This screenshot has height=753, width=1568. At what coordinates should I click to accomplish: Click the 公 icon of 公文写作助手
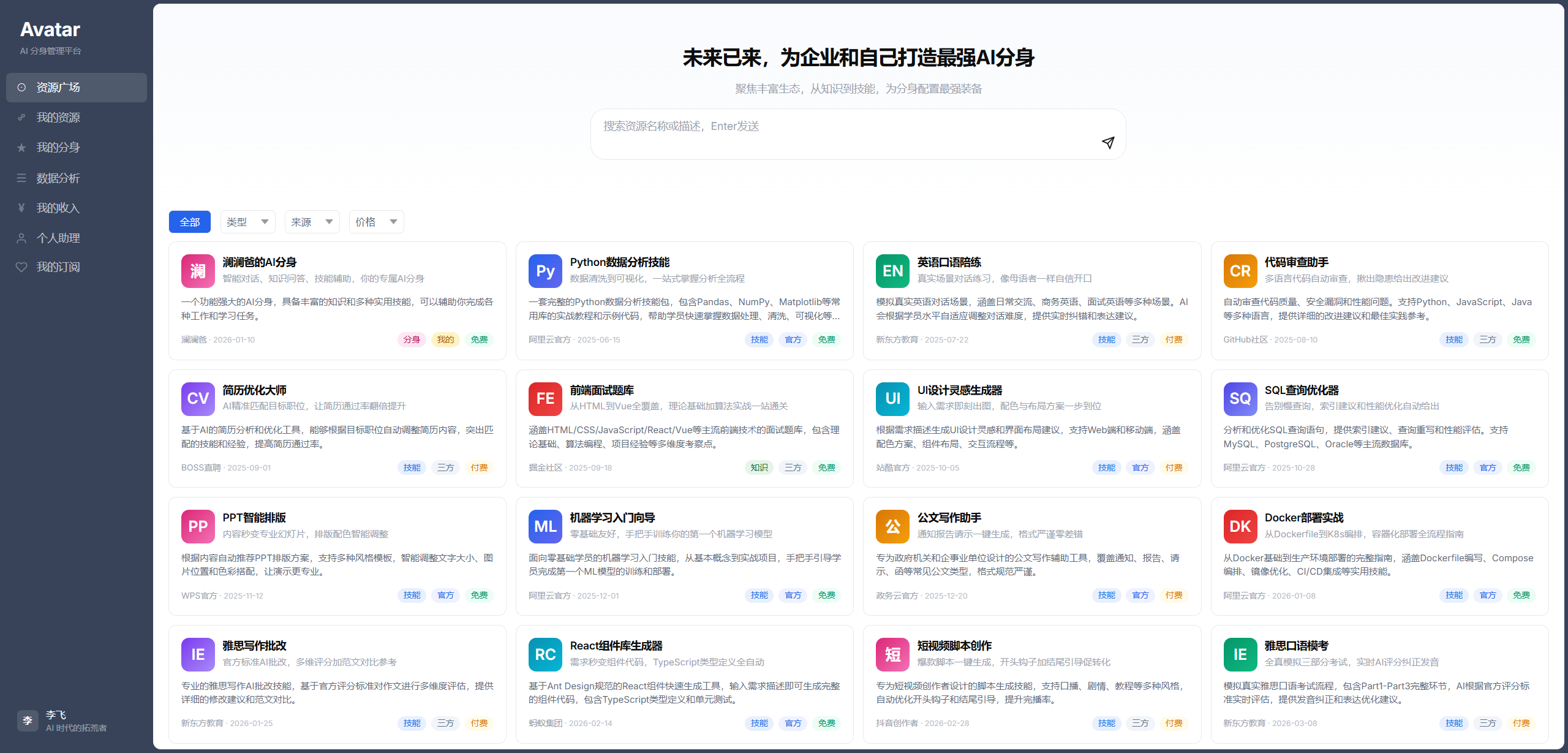point(892,527)
